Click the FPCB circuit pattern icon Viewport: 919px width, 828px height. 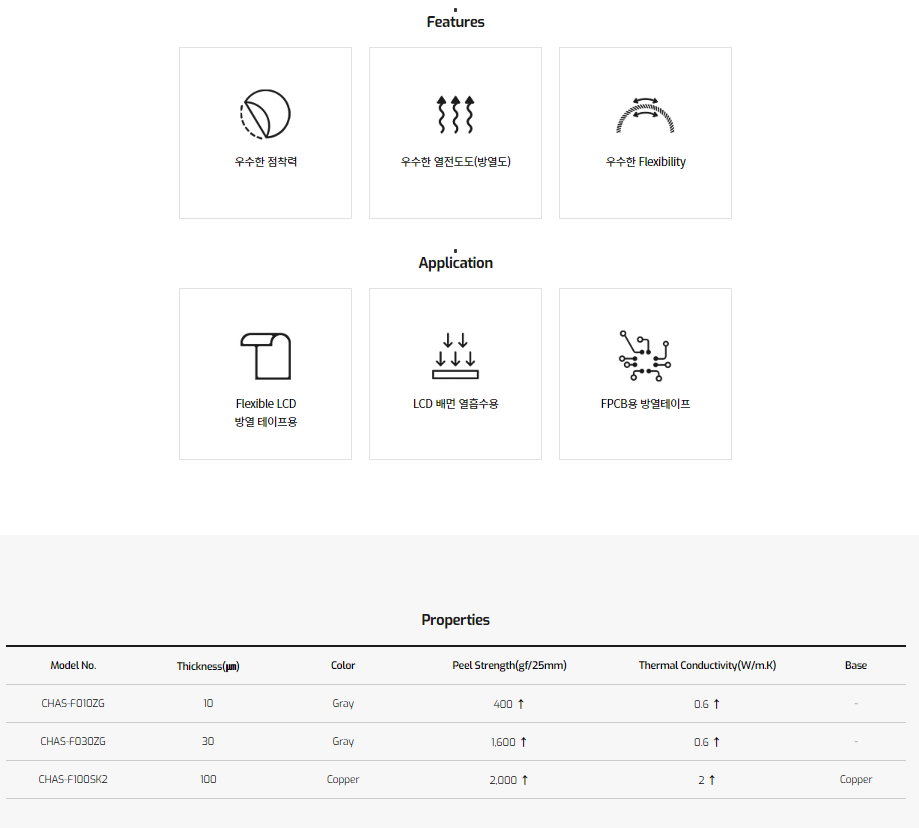tap(645, 356)
